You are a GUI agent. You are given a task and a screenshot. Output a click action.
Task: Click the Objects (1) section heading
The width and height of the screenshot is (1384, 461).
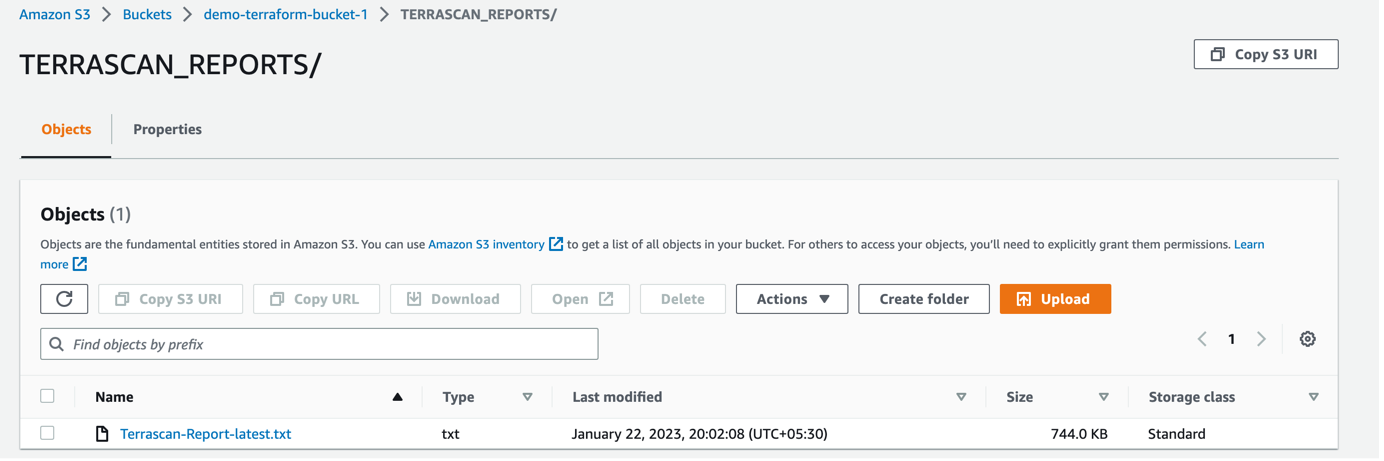pyautogui.click(x=86, y=215)
